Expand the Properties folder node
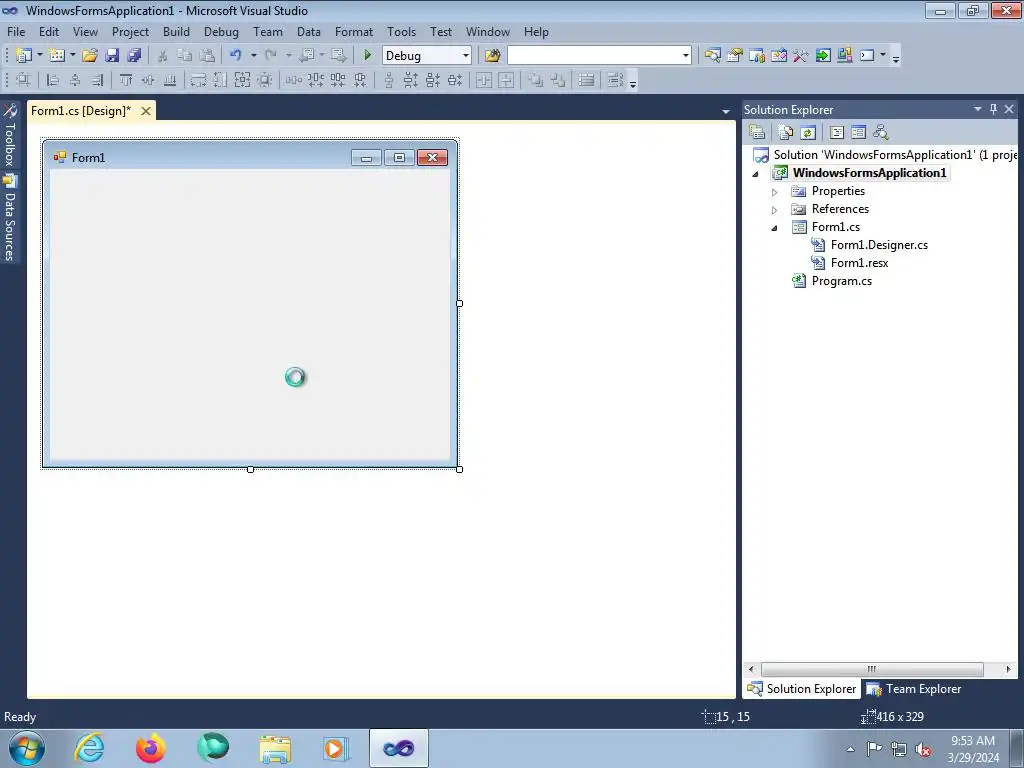The width and height of the screenshot is (1024, 768). coord(775,192)
